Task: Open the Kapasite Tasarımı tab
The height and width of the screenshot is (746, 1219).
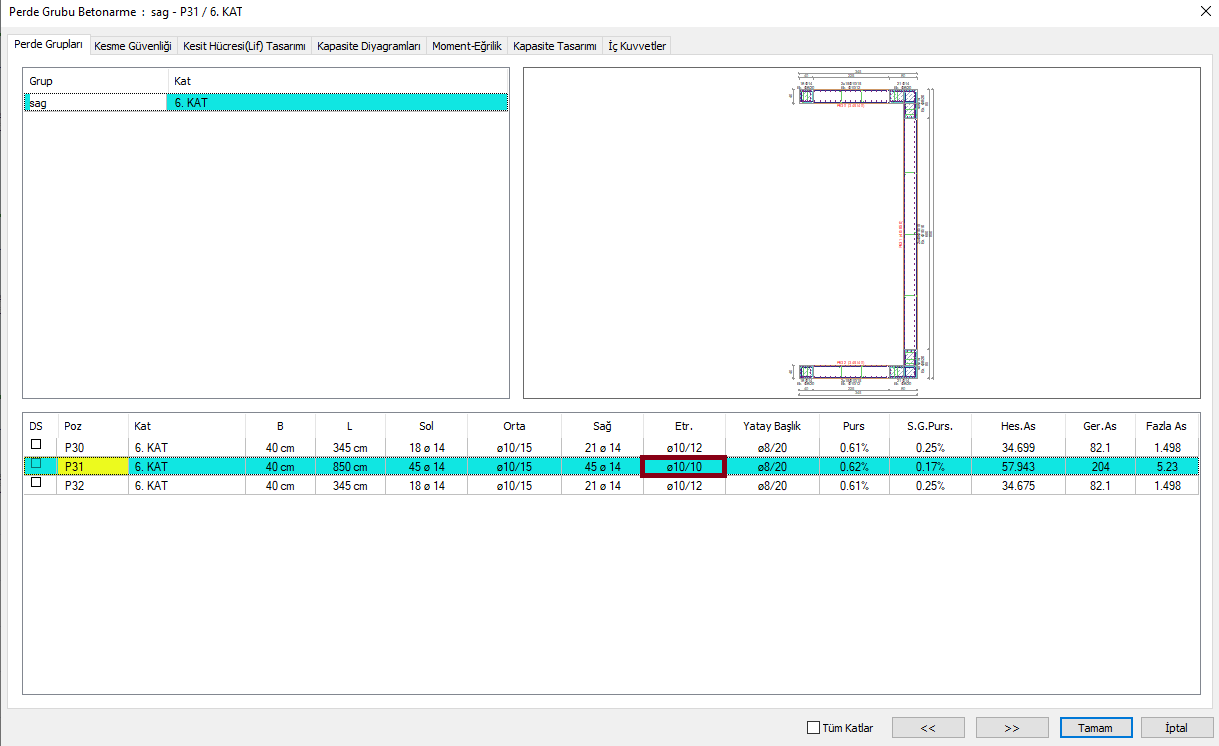Action: (x=554, y=46)
